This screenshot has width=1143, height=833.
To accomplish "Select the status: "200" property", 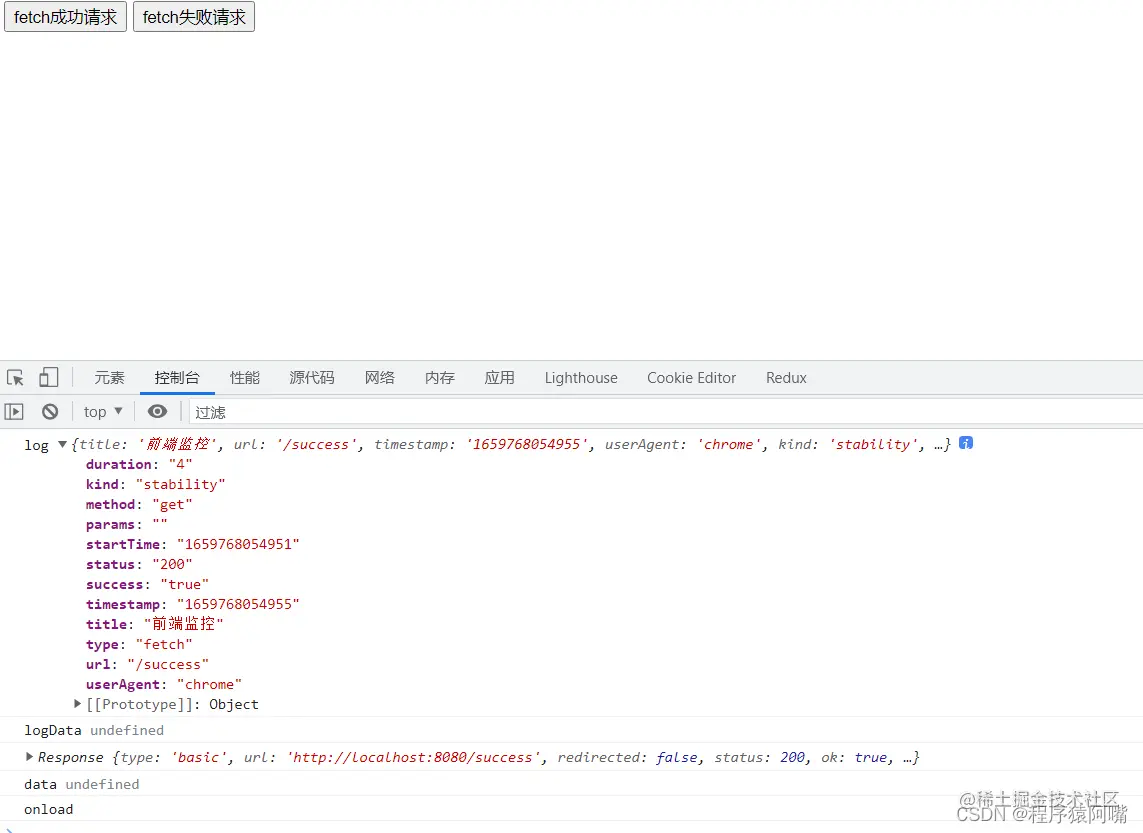I will pyautogui.click(x=139, y=564).
